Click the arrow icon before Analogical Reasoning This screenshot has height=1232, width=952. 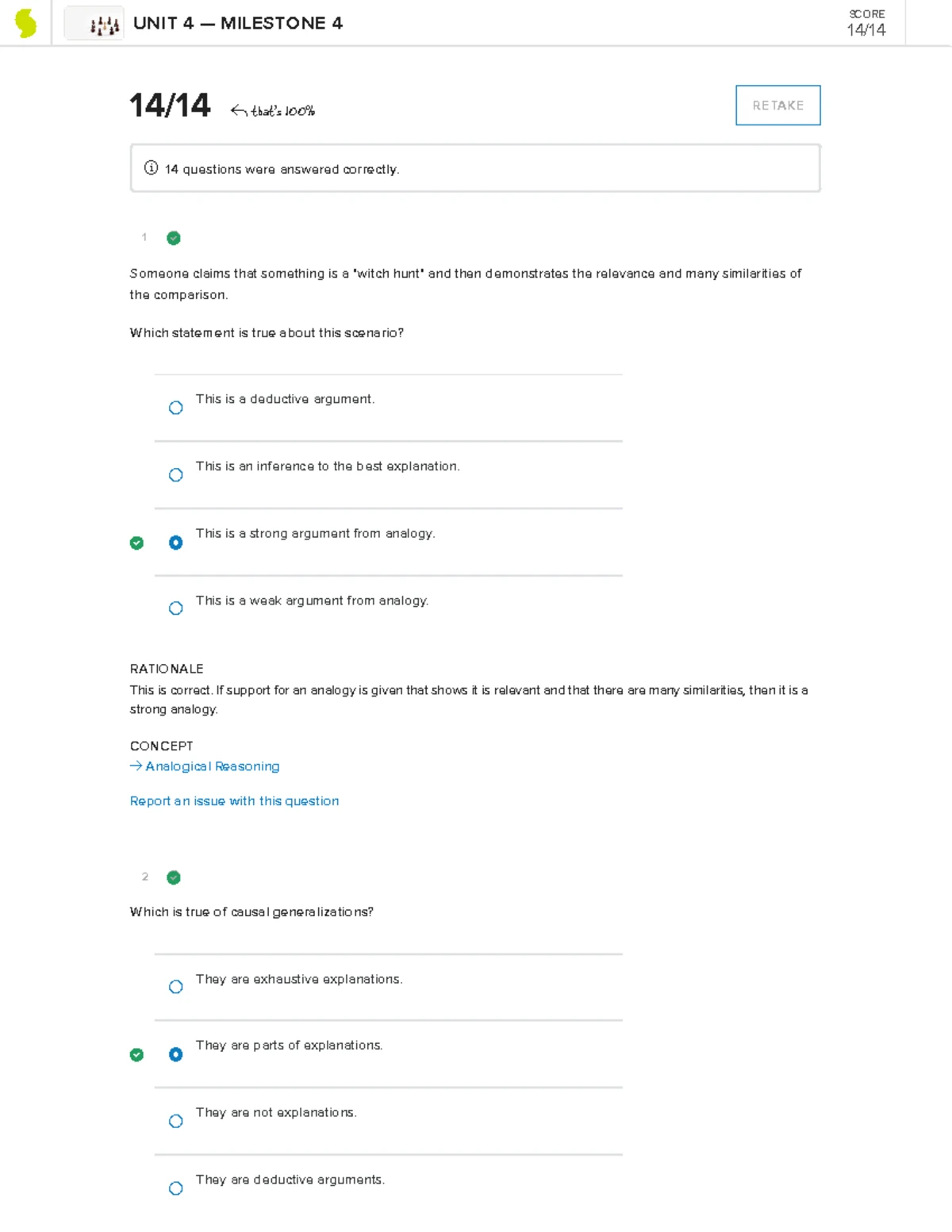[134, 766]
